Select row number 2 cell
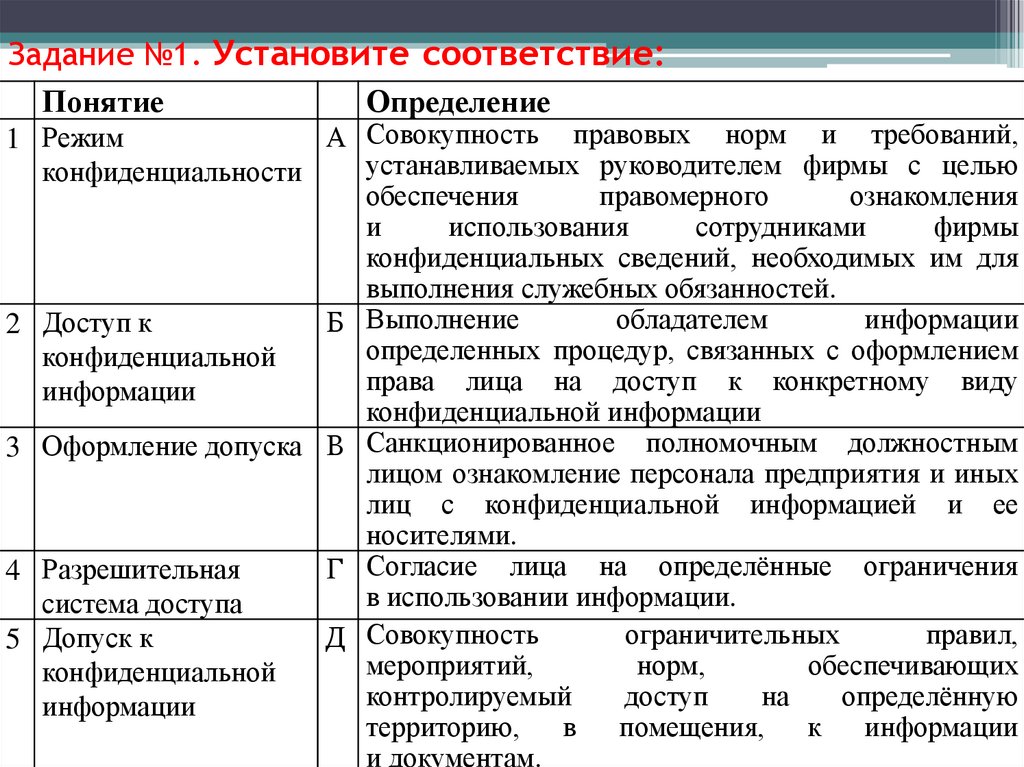The width and height of the screenshot is (1024, 767). coord(16,366)
